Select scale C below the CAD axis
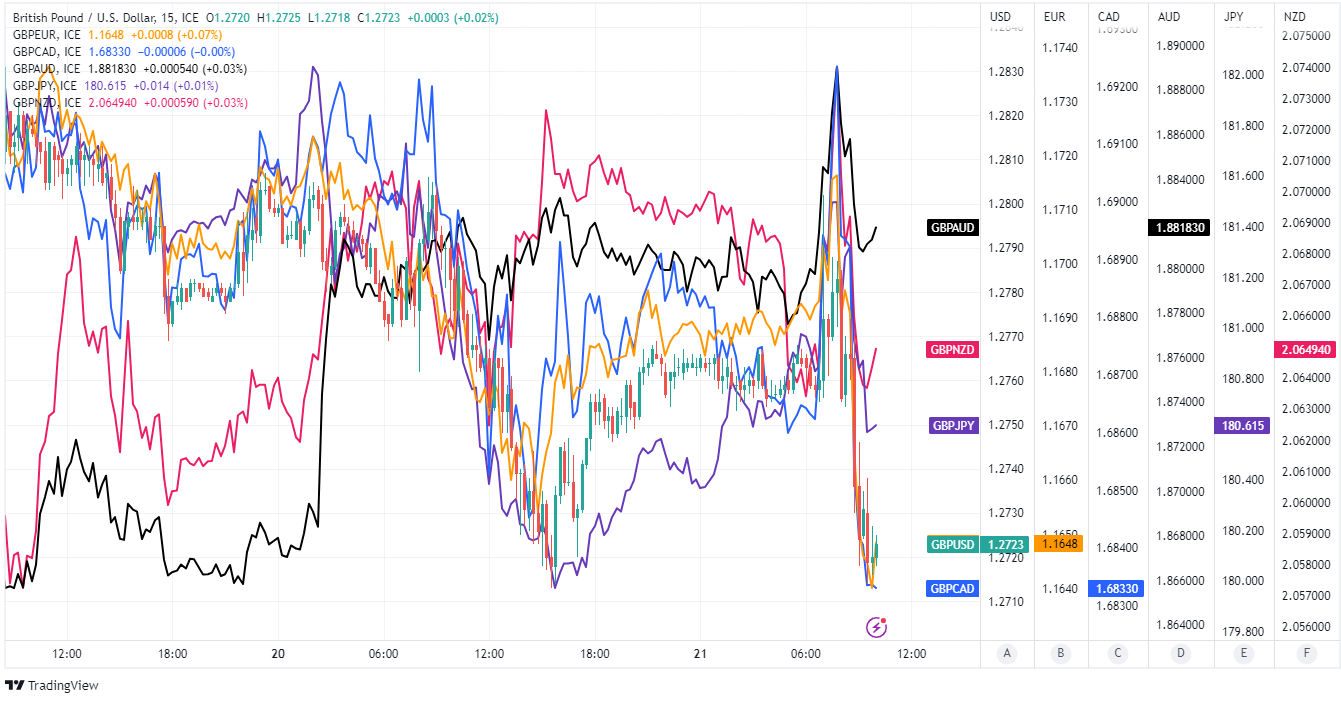The height and width of the screenshot is (702, 1341). (1117, 653)
